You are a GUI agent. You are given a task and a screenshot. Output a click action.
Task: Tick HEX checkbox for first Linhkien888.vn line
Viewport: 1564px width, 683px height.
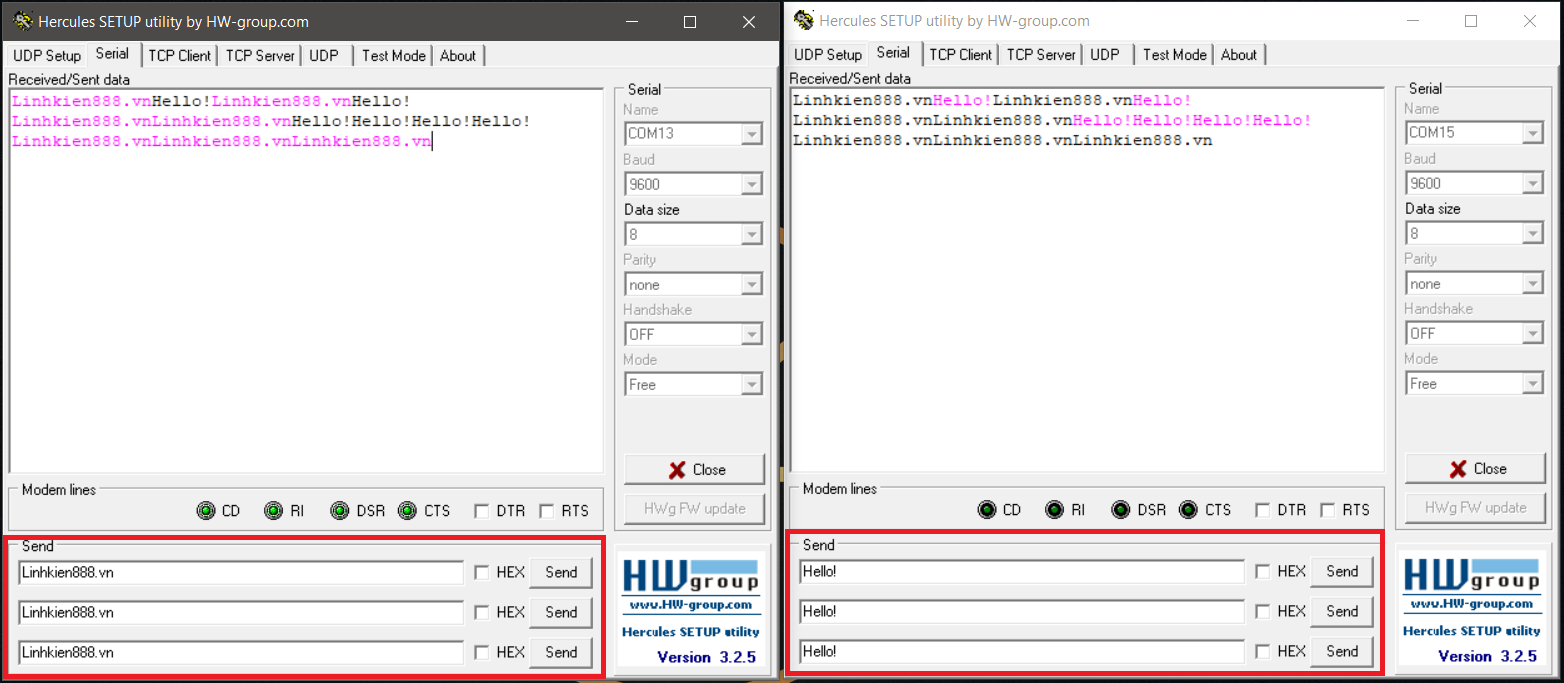click(482, 573)
